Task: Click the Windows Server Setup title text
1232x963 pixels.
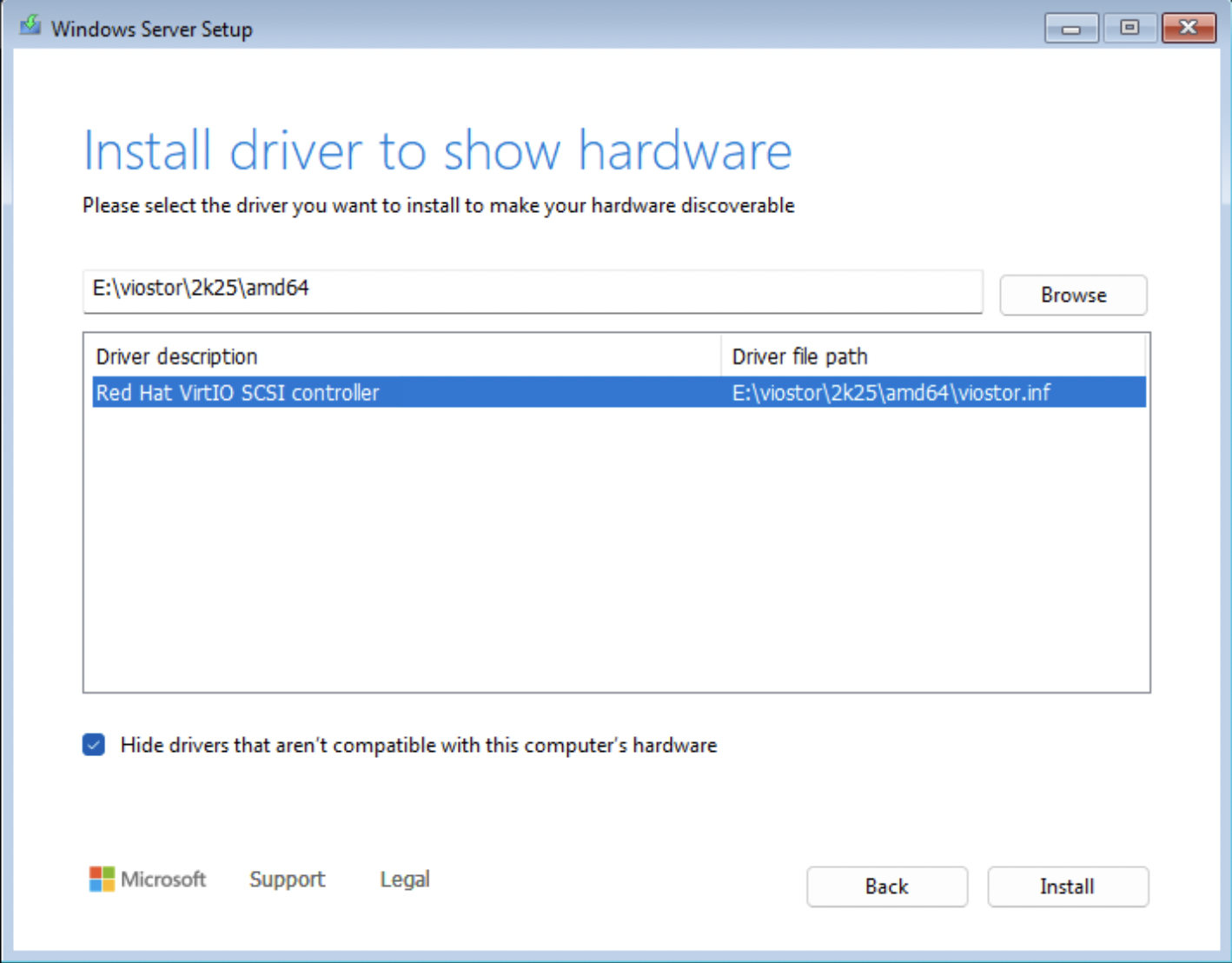Action: click(x=152, y=29)
